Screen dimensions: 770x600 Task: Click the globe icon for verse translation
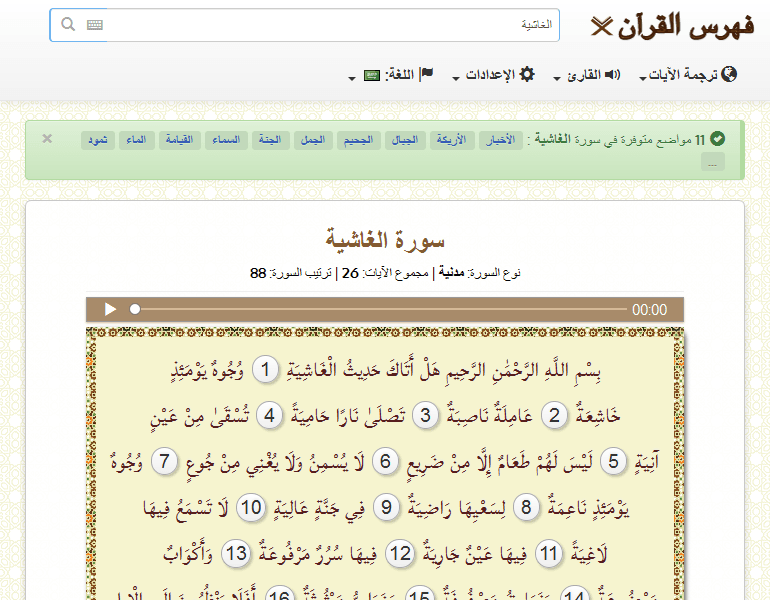point(729,74)
